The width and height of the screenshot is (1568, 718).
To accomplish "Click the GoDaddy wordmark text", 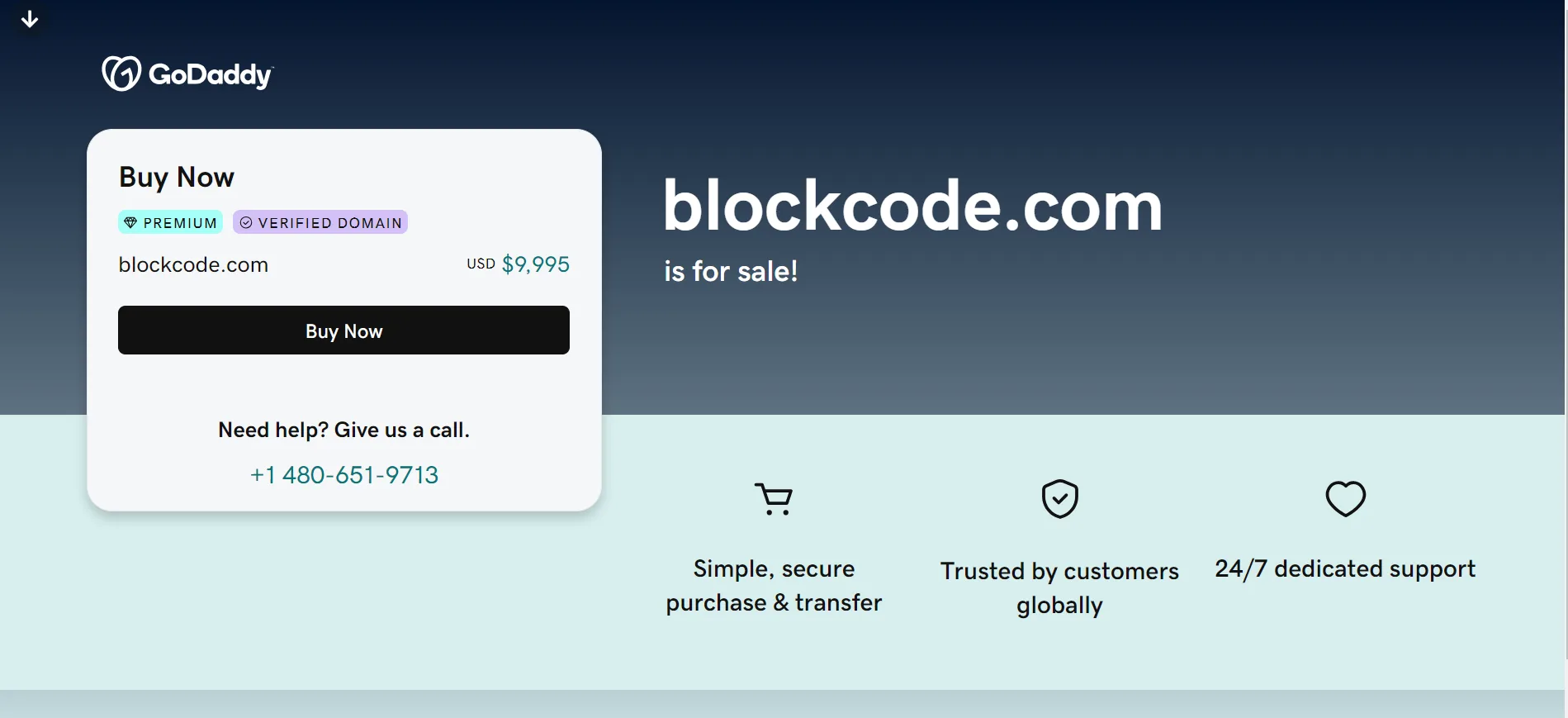I will (x=211, y=75).
